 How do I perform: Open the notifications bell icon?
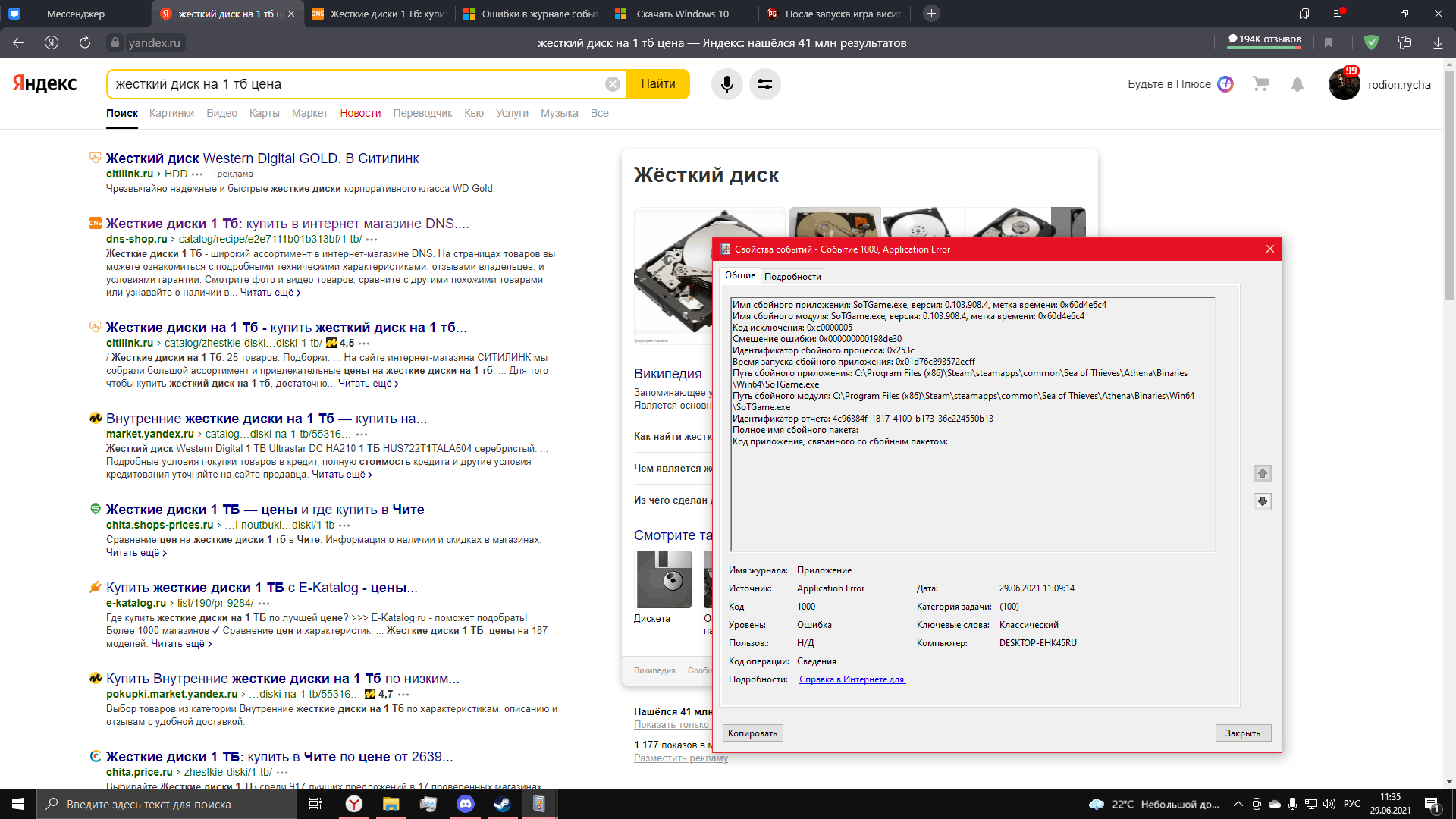(1298, 84)
